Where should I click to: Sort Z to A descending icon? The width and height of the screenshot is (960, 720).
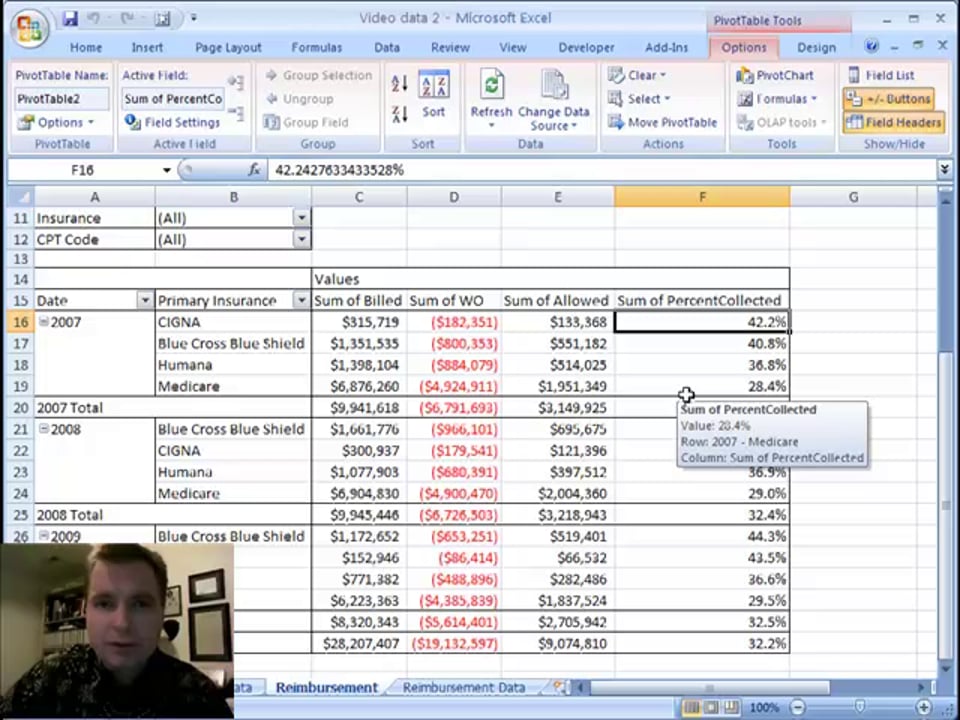400,113
